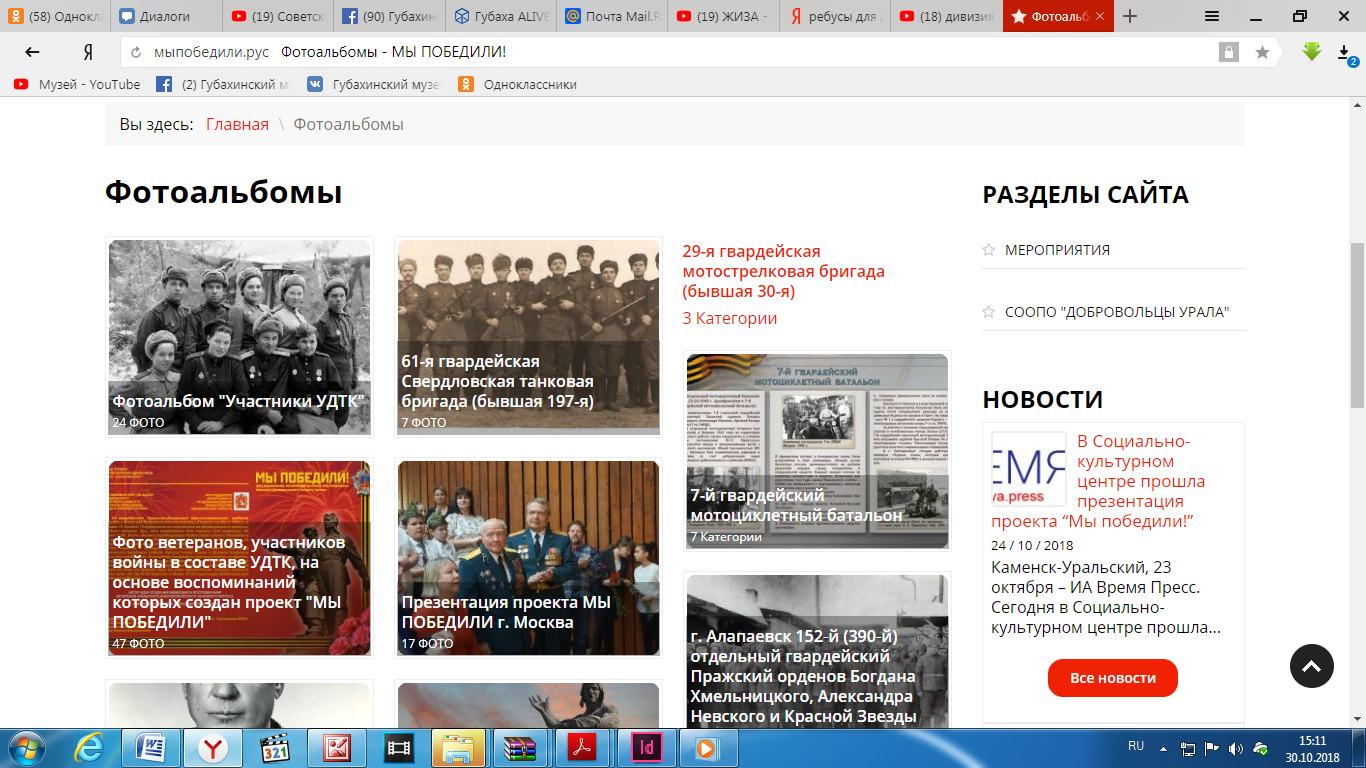Open the film strip video app in taskbar
Viewport: 1366px width, 768px height.
pos(399,748)
